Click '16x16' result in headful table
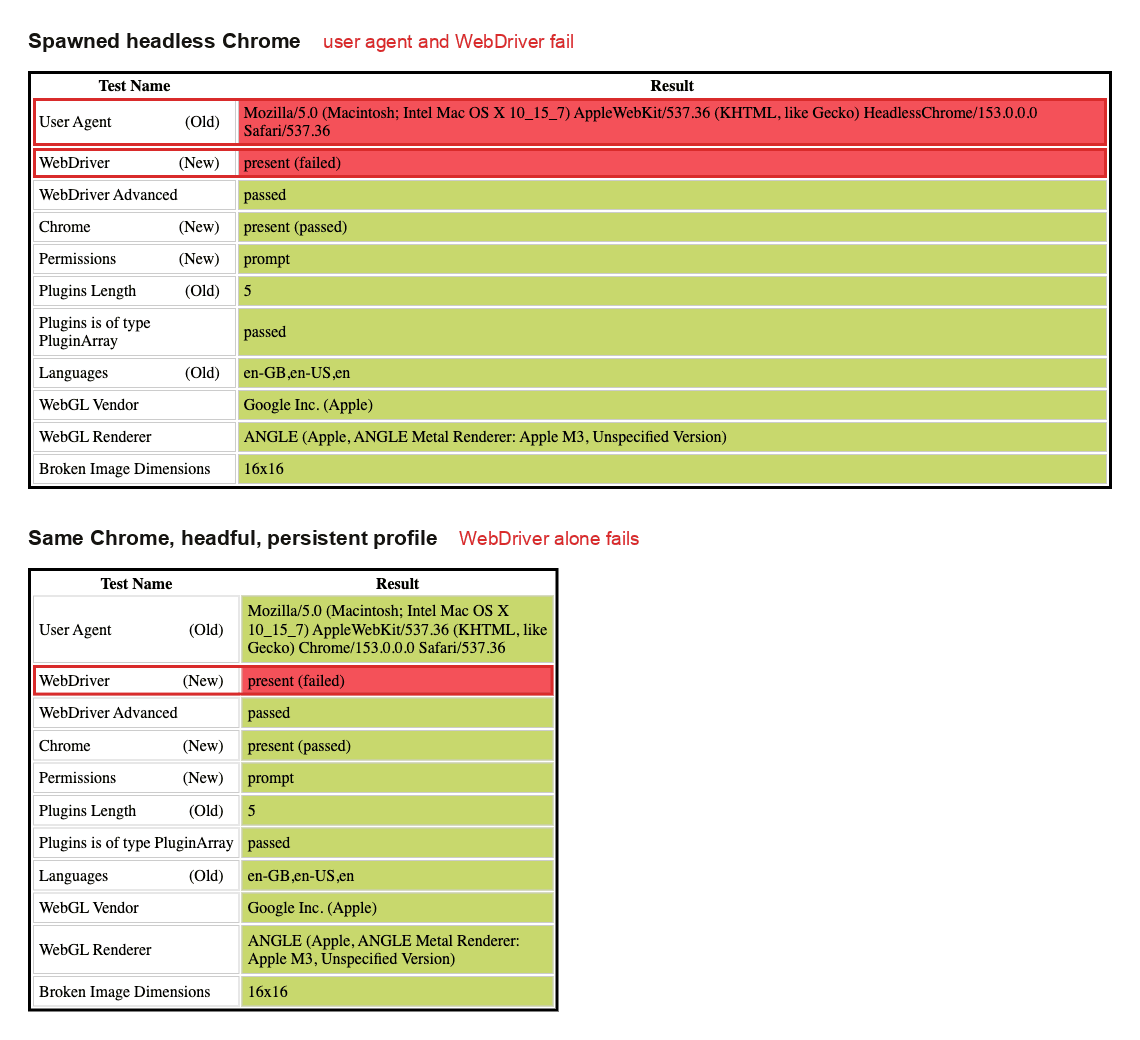Image resolution: width=1140 pixels, height=1040 pixels. [x=397, y=992]
